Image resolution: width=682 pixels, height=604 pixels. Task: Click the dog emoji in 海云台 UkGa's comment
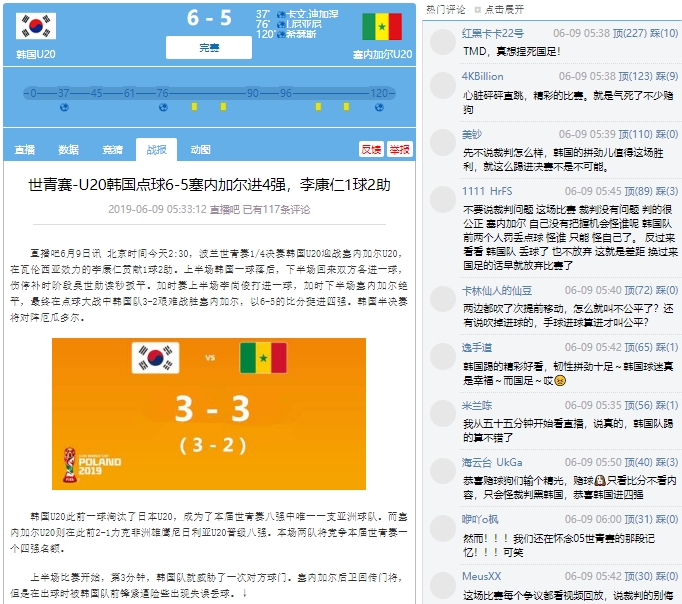pyautogui.click(x=600, y=481)
